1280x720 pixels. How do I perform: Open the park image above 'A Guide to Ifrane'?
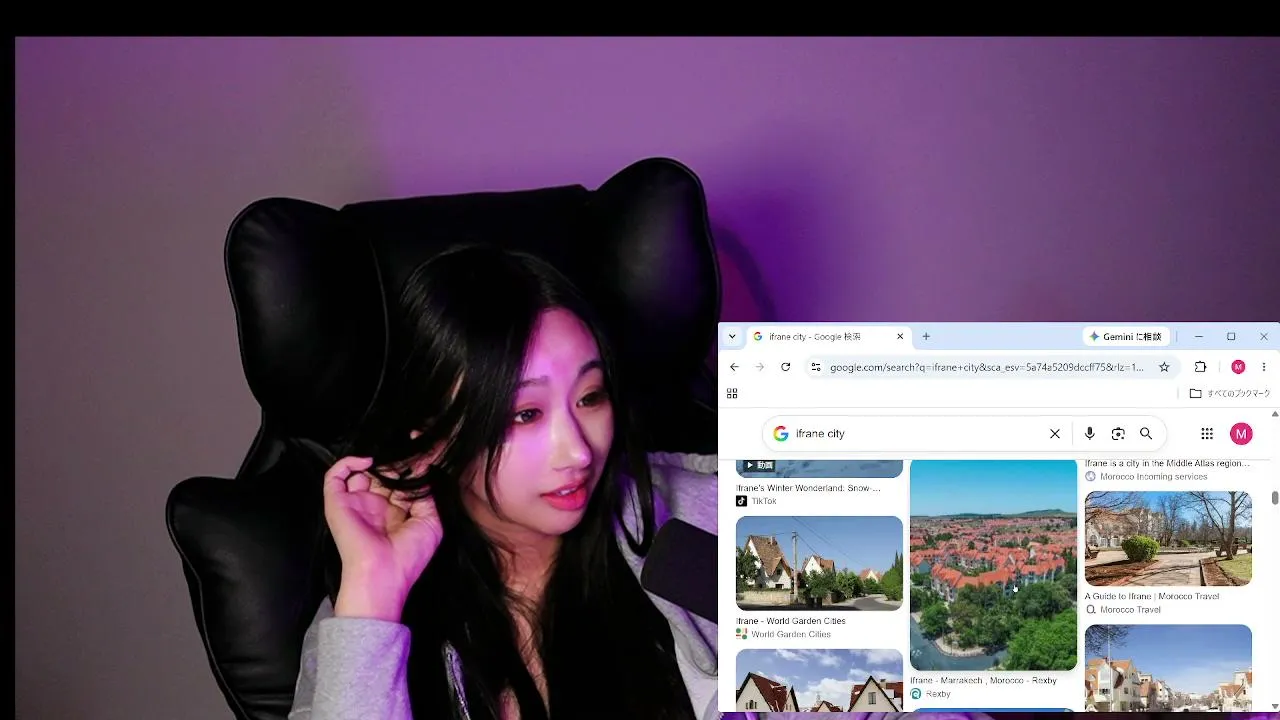pyautogui.click(x=1168, y=539)
